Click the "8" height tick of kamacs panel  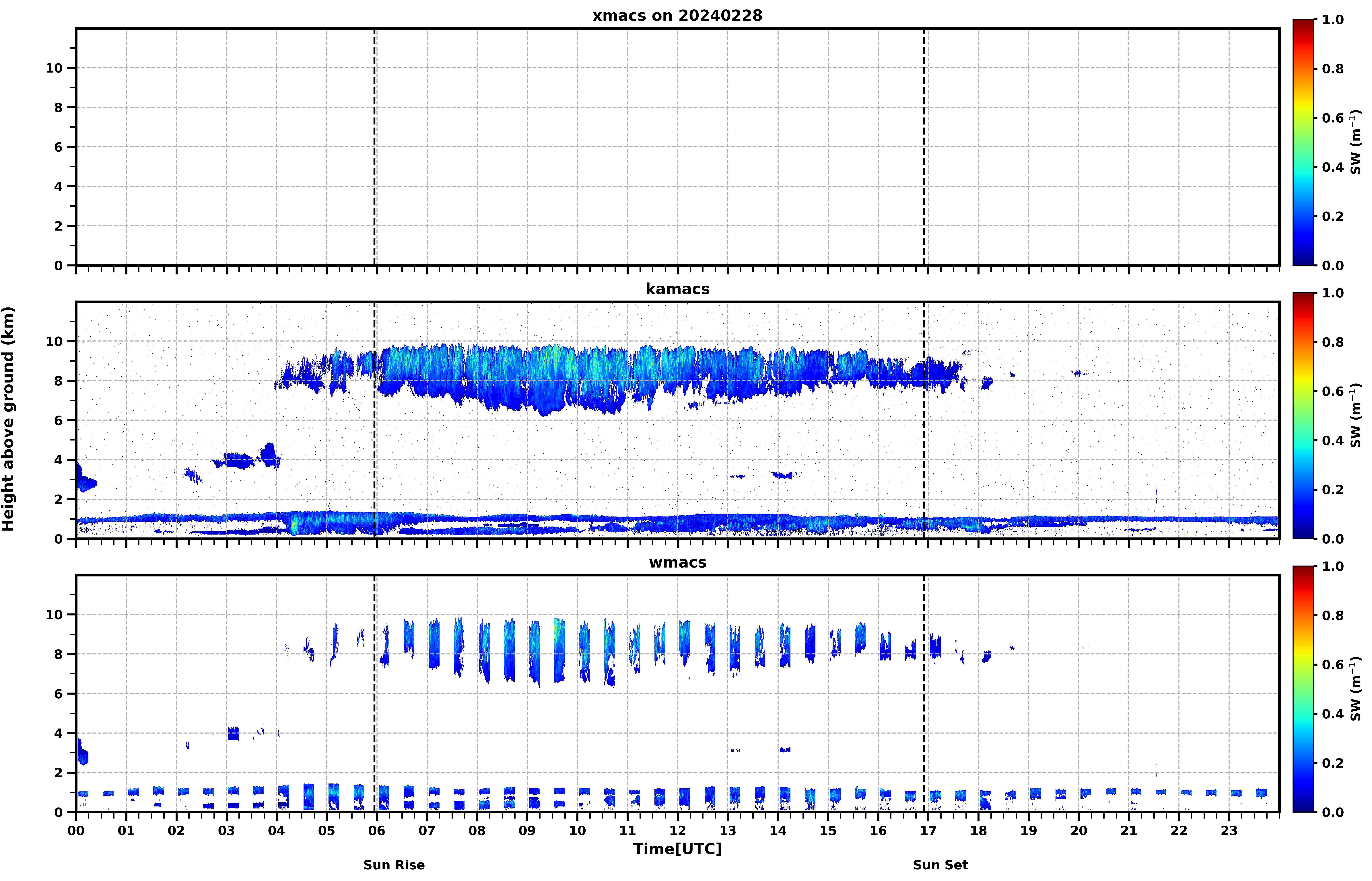click(x=58, y=381)
